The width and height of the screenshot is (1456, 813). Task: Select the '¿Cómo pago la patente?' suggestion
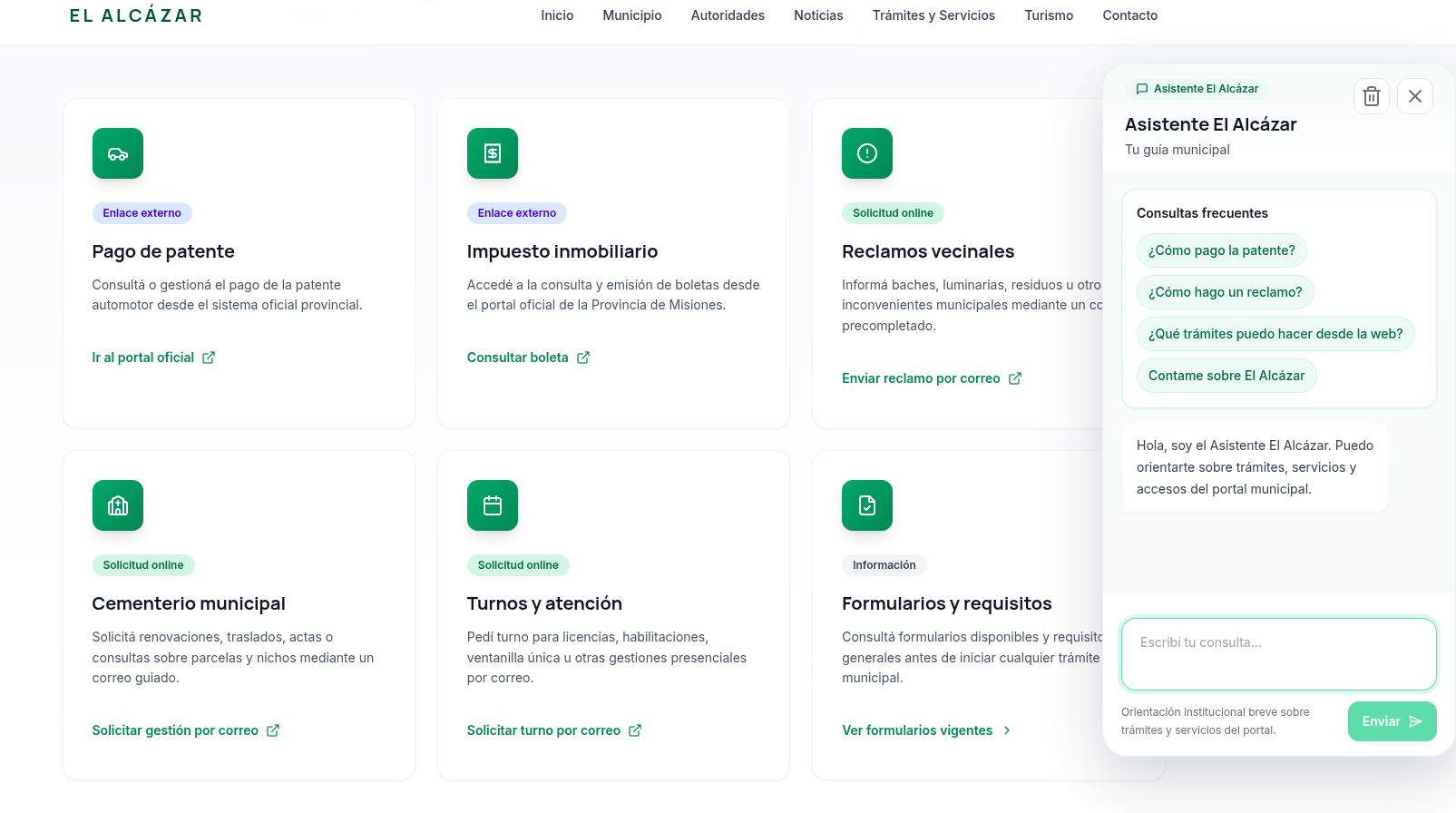click(1221, 250)
